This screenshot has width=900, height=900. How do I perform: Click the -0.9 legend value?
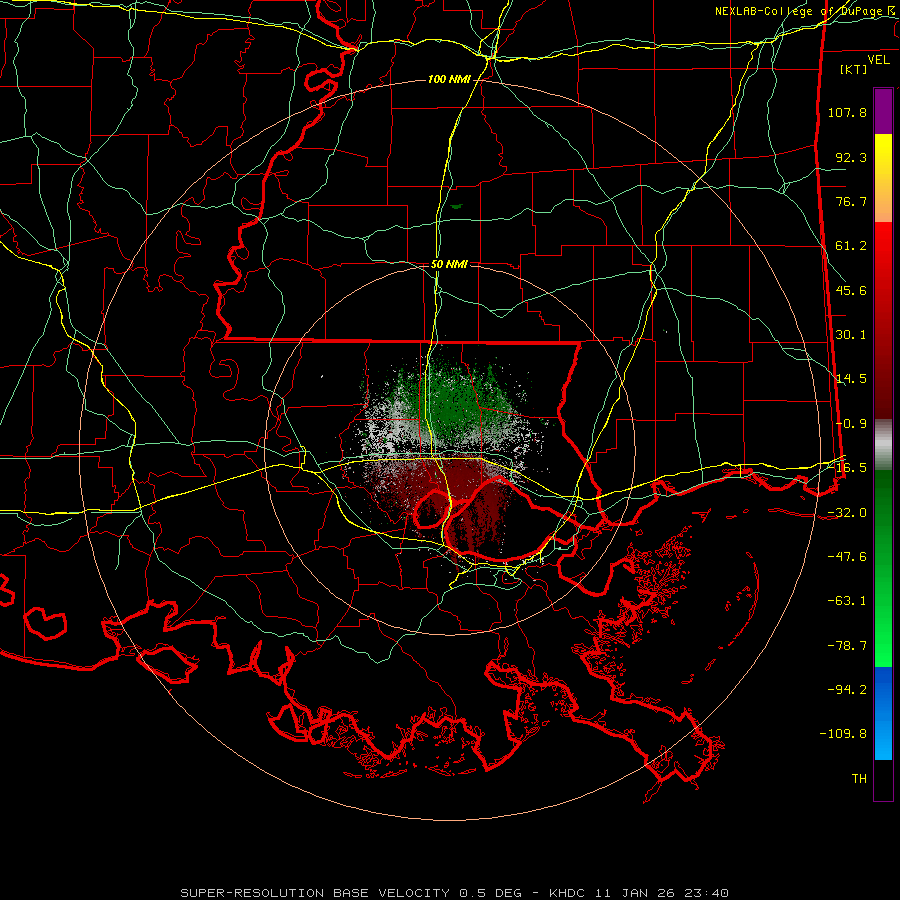point(851,424)
